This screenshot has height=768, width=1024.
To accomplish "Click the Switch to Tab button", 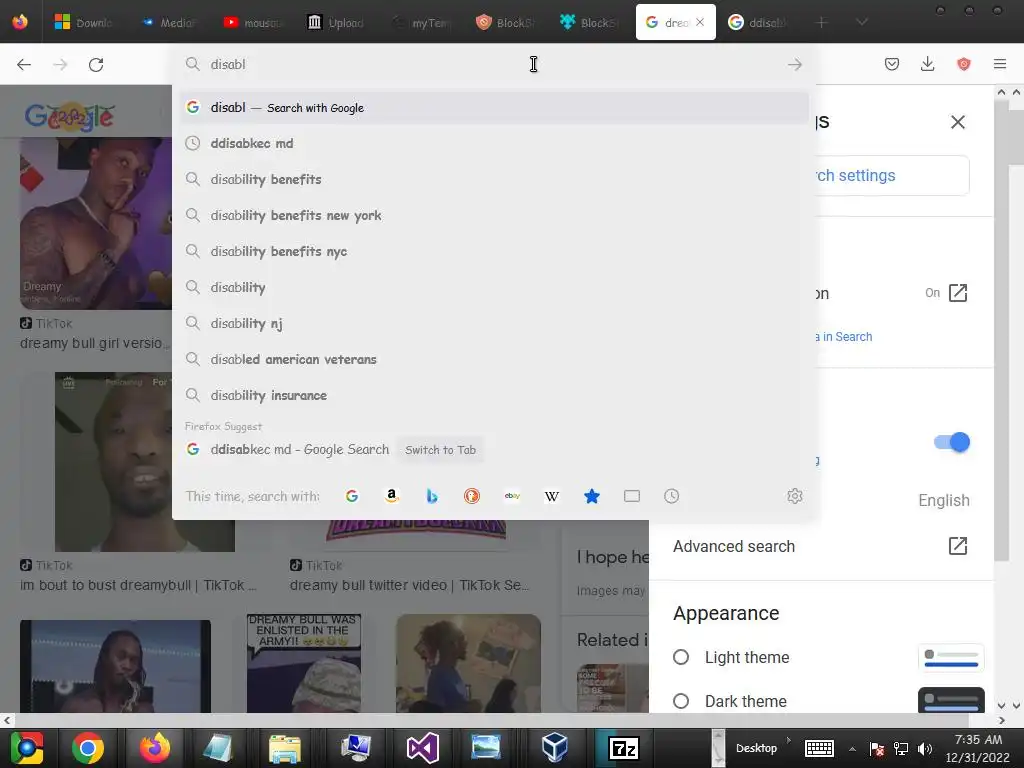I will coord(440,450).
